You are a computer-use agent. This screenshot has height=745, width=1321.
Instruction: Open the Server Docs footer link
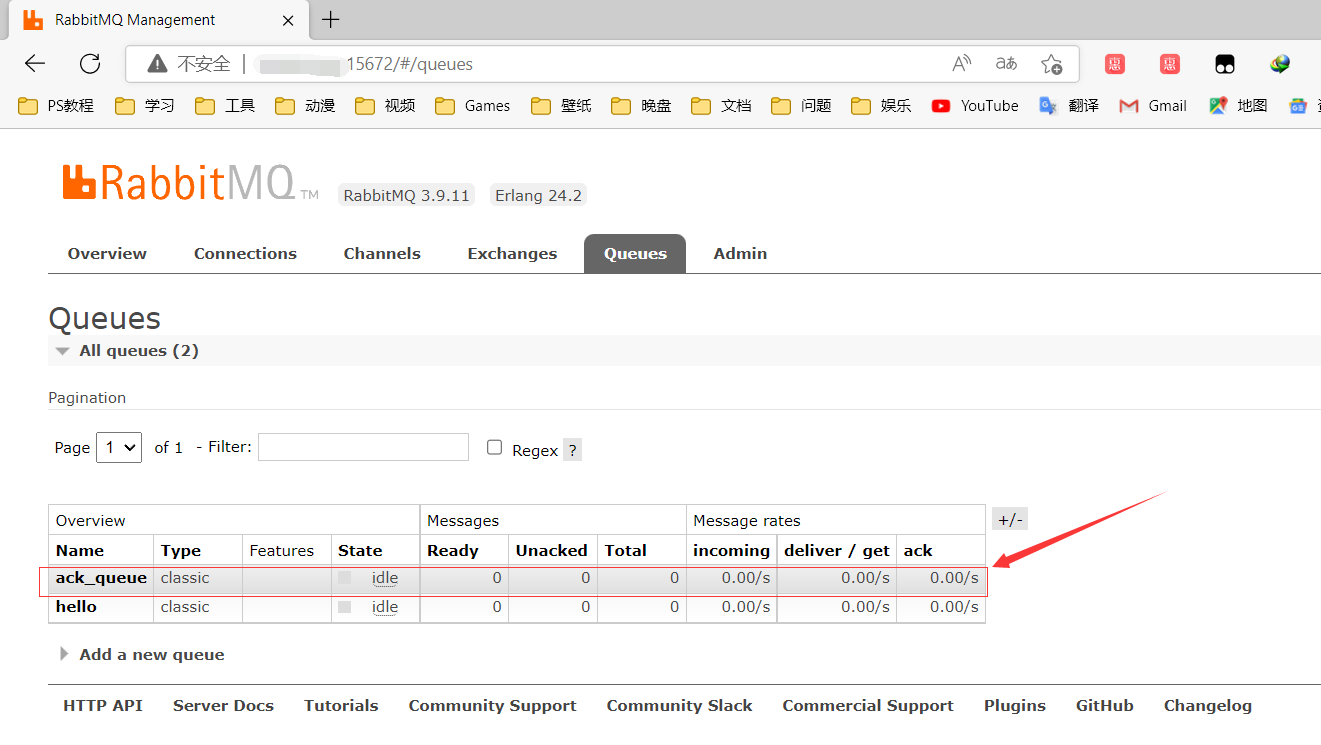(223, 706)
